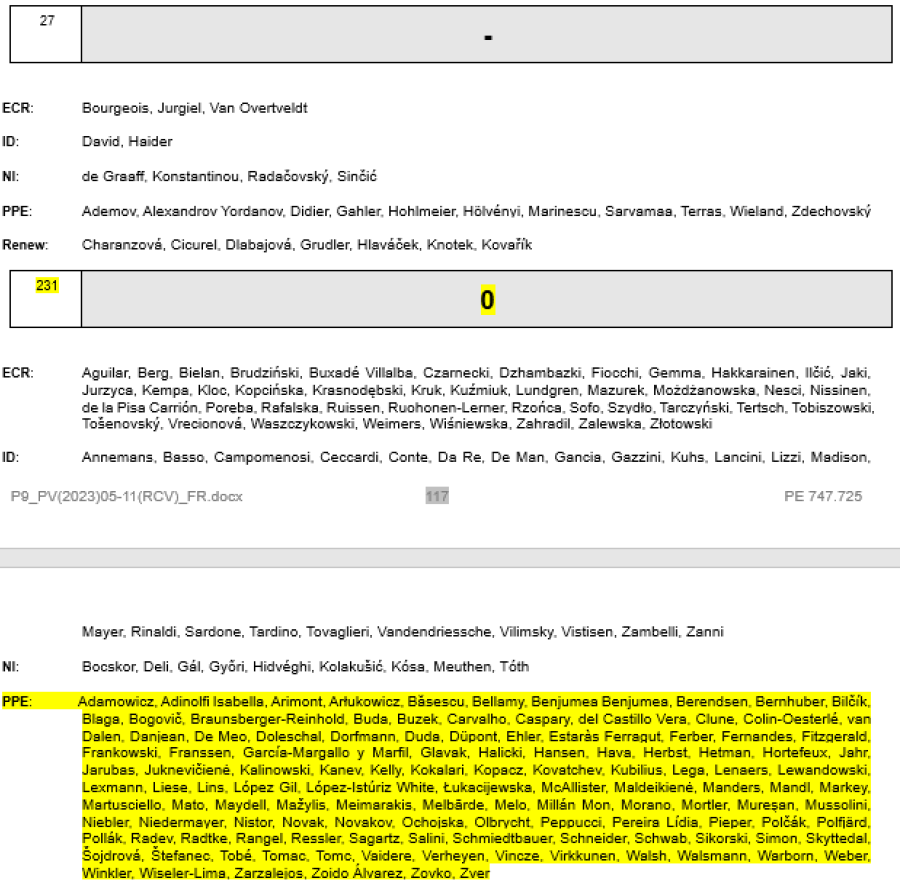This screenshot has width=900, height=894.
Task: Click the PE 747.725 reference in the footer
Action: pos(823,496)
